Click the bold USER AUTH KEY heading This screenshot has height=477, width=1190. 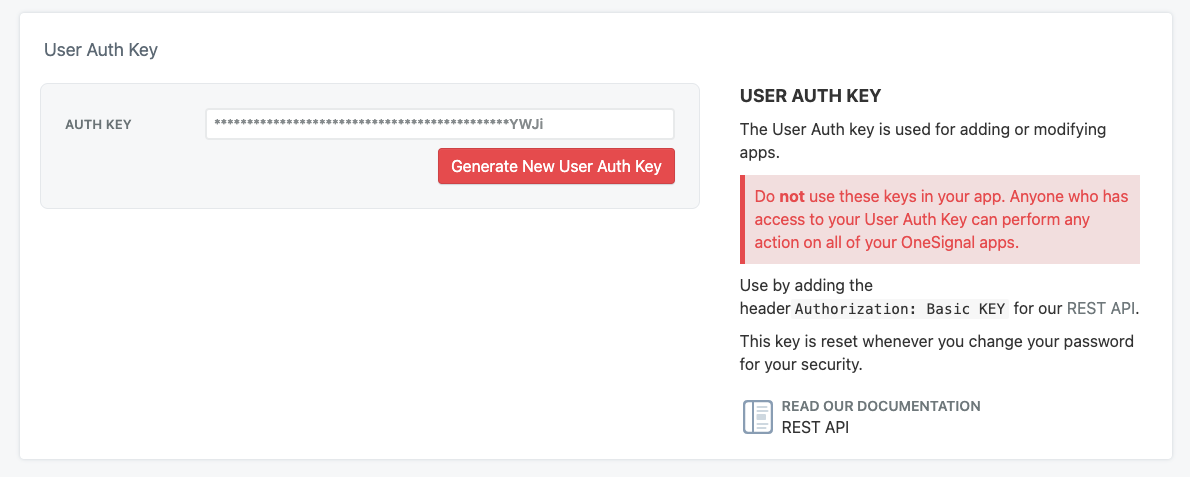pyautogui.click(x=810, y=96)
